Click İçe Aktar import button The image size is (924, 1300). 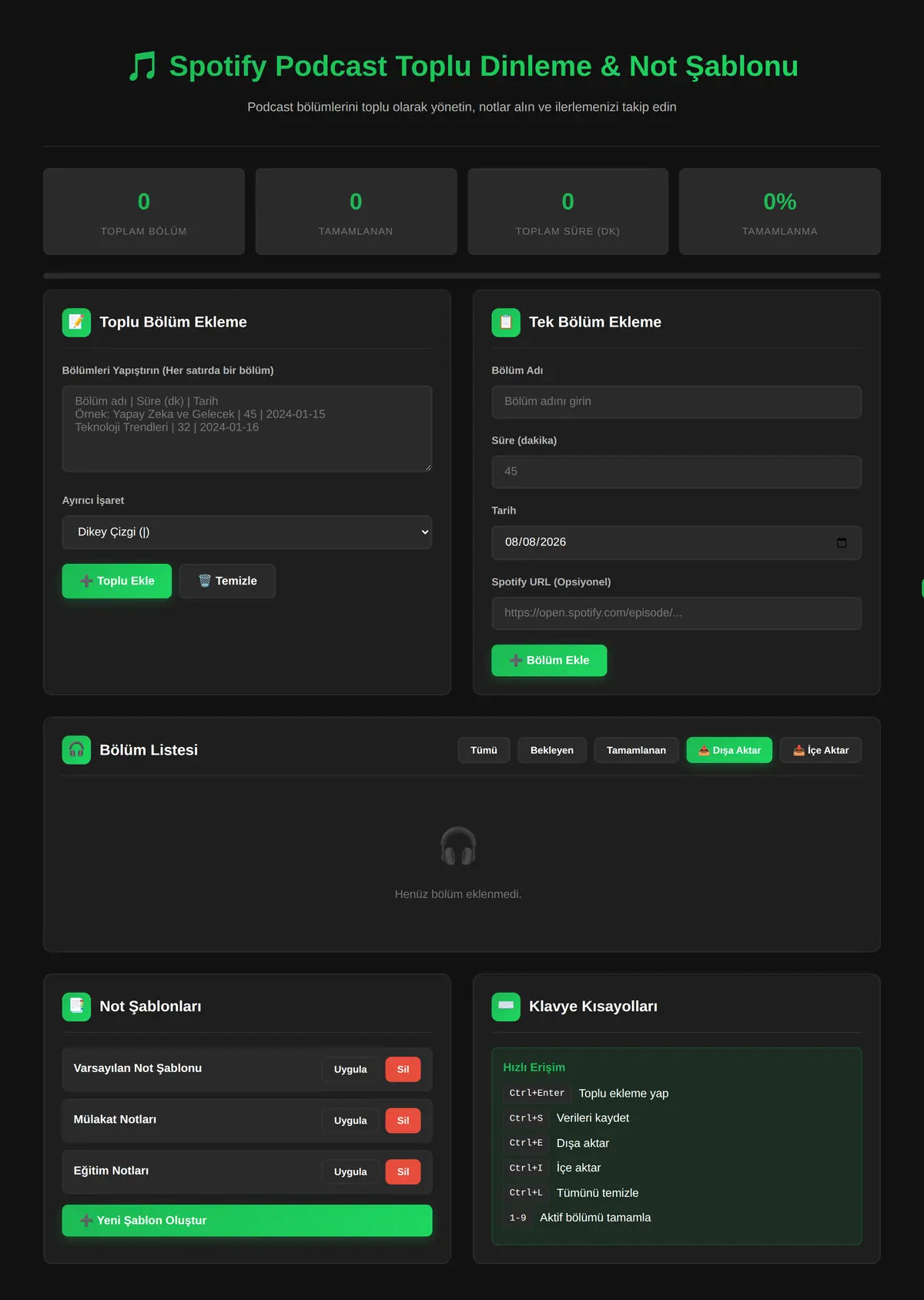pos(821,750)
